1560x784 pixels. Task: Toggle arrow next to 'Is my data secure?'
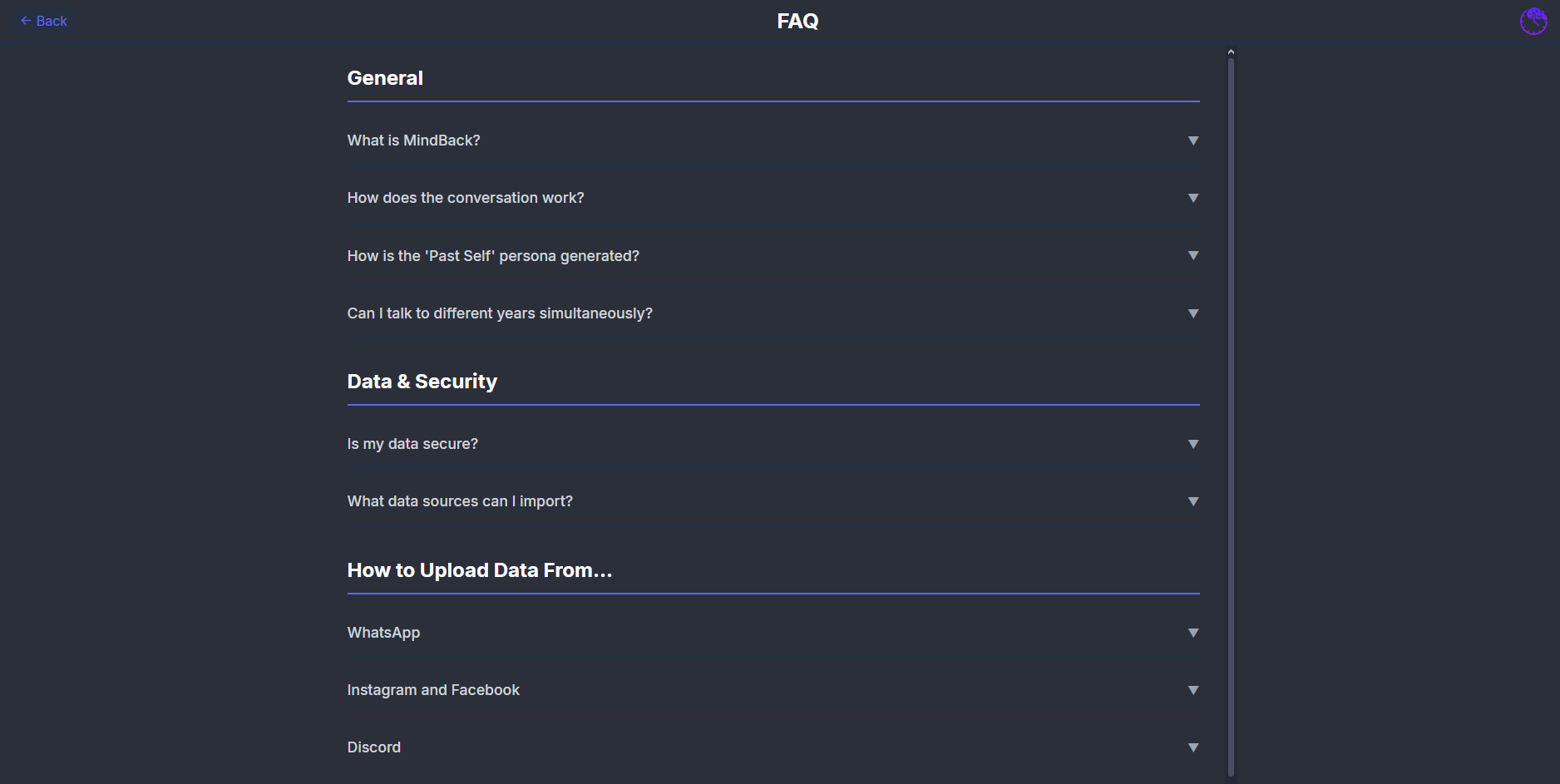coord(1193,444)
